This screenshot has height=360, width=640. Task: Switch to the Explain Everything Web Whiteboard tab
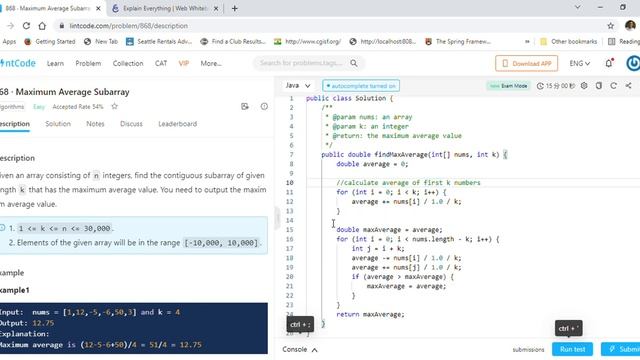(165, 8)
